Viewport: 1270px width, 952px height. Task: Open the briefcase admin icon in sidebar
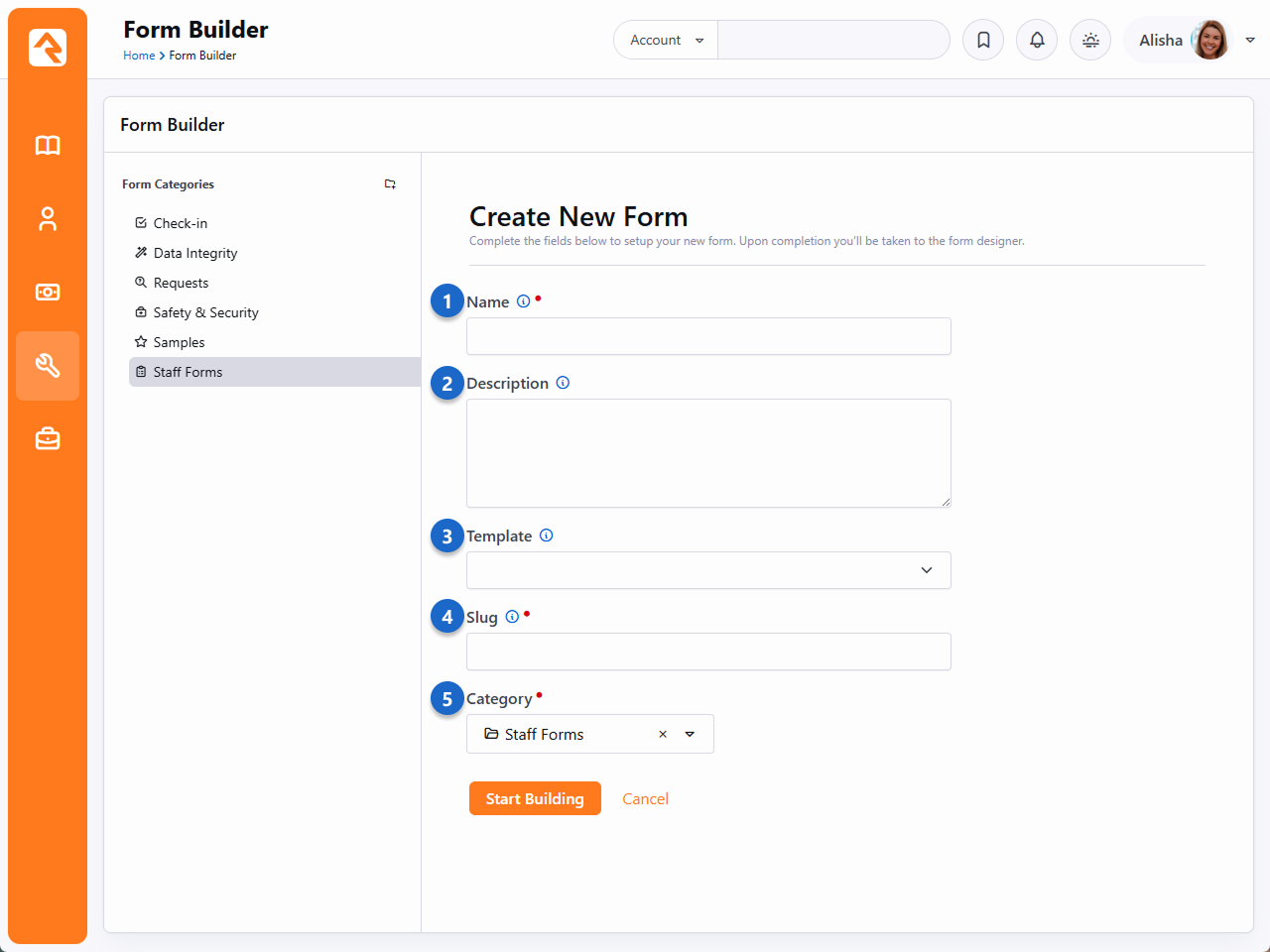point(48,438)
